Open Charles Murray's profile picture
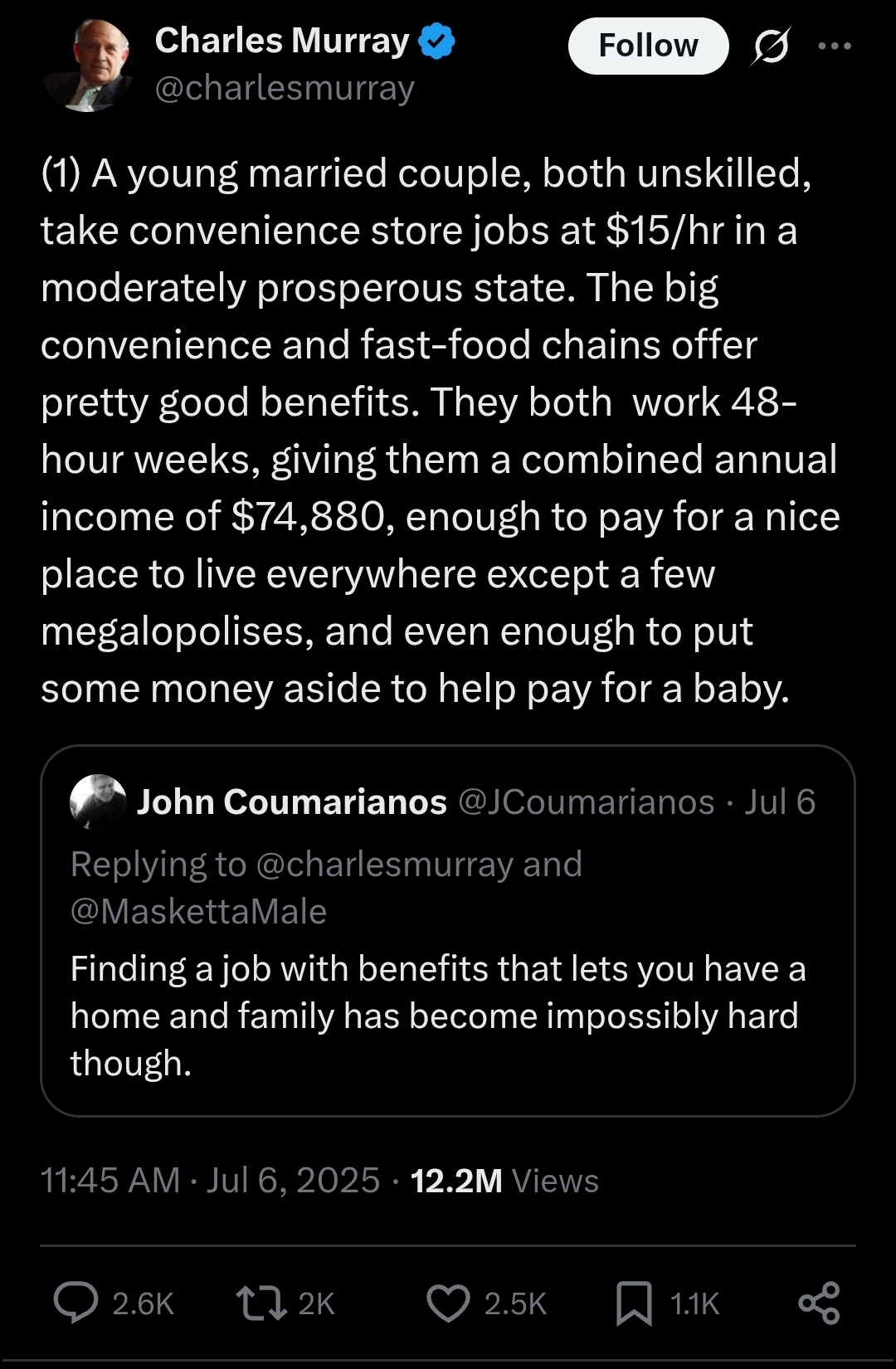 (x=87, y=65)
